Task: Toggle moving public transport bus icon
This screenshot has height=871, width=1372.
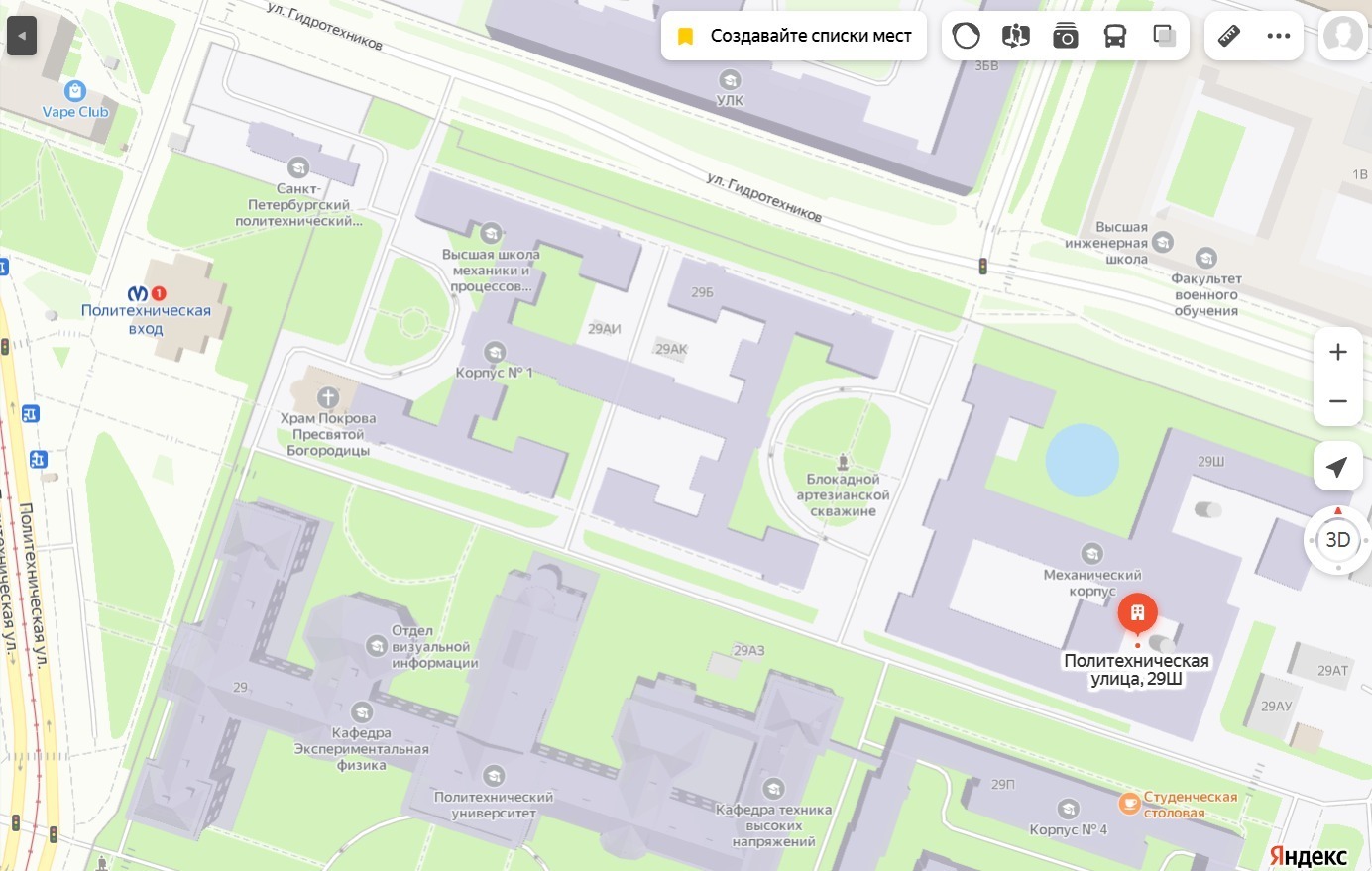Action: (1114, 37)
